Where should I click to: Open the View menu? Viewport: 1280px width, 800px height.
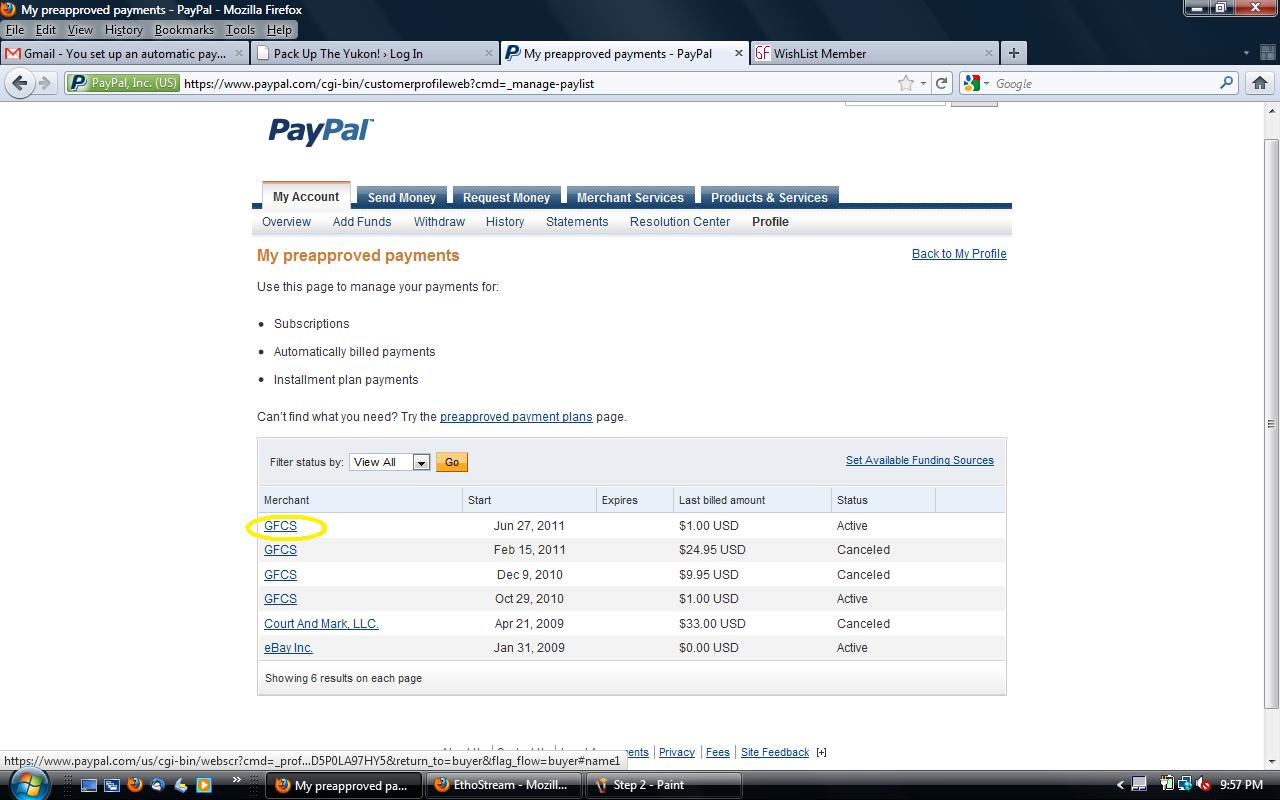tap(80, 30)
